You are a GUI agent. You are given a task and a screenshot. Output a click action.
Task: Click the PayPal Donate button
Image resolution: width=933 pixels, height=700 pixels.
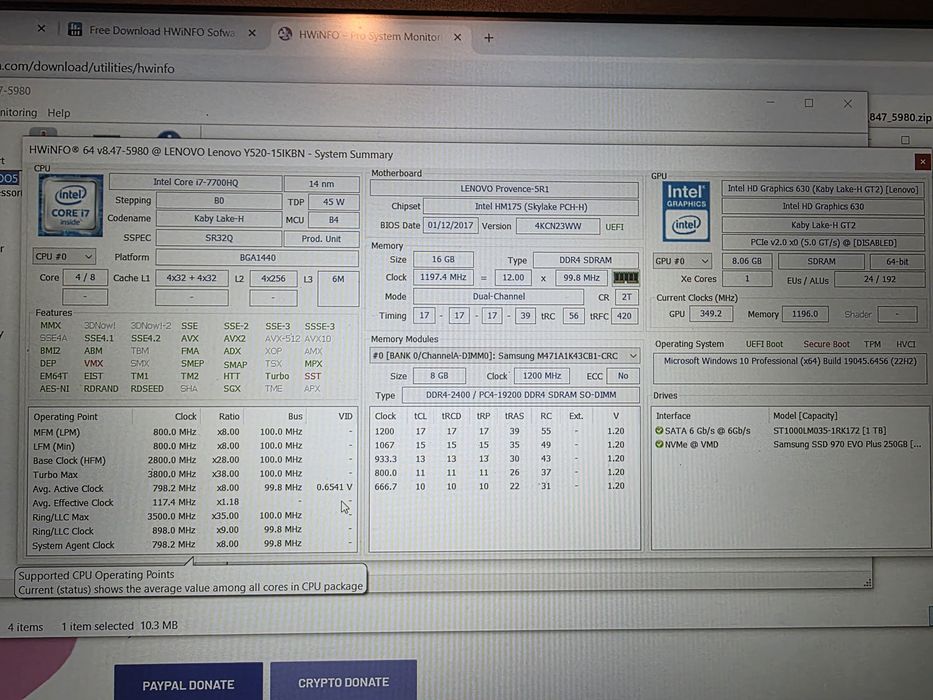click(x=188, y=683)
